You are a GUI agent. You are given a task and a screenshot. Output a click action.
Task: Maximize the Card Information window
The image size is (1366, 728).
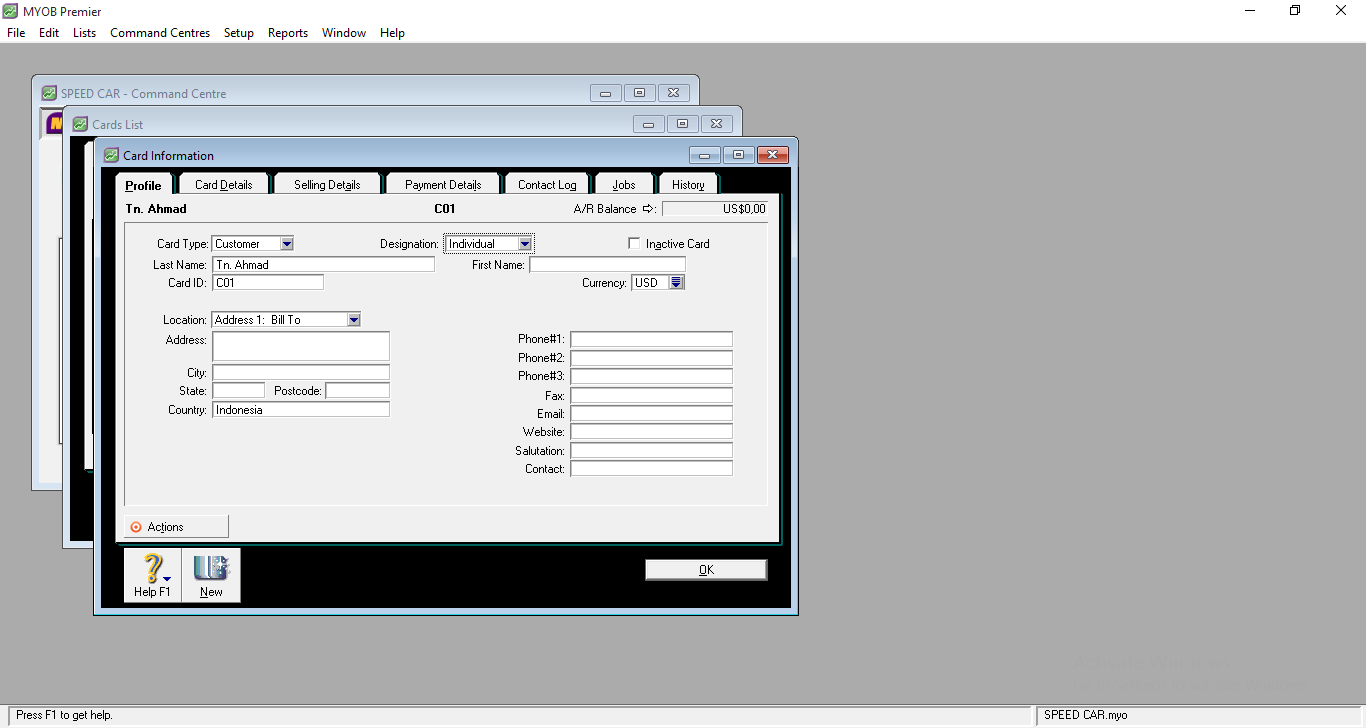click(738, 155)
